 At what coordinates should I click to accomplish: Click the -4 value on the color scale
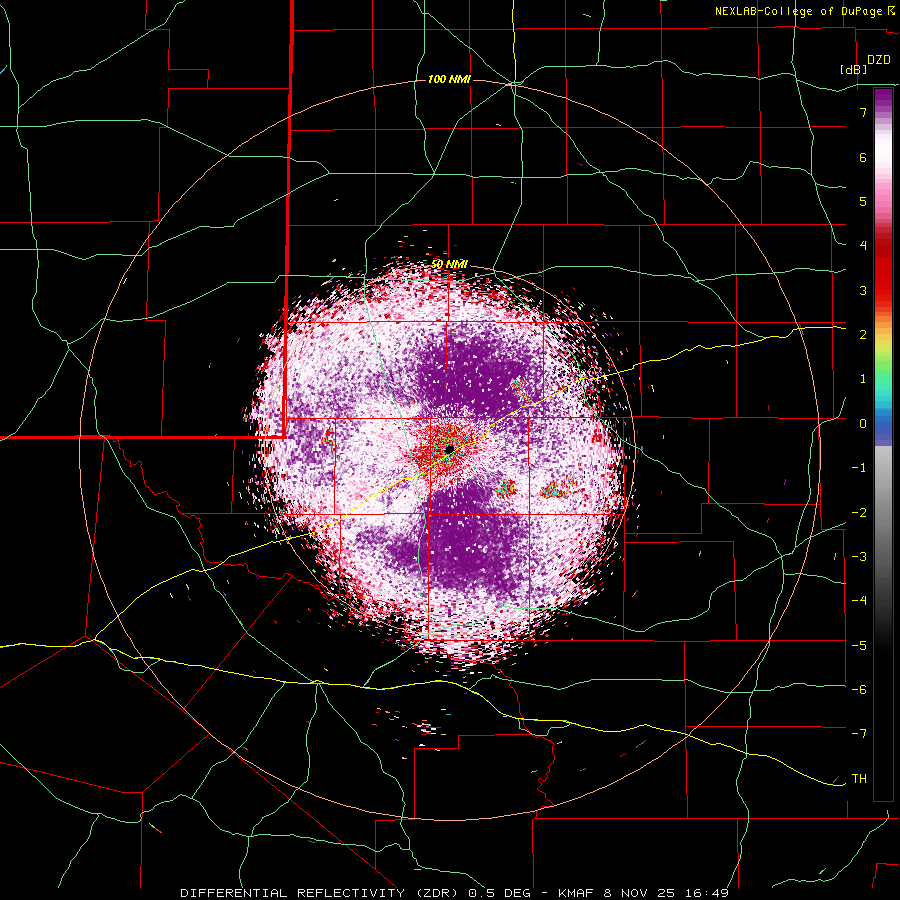click(x=859, y=601)
